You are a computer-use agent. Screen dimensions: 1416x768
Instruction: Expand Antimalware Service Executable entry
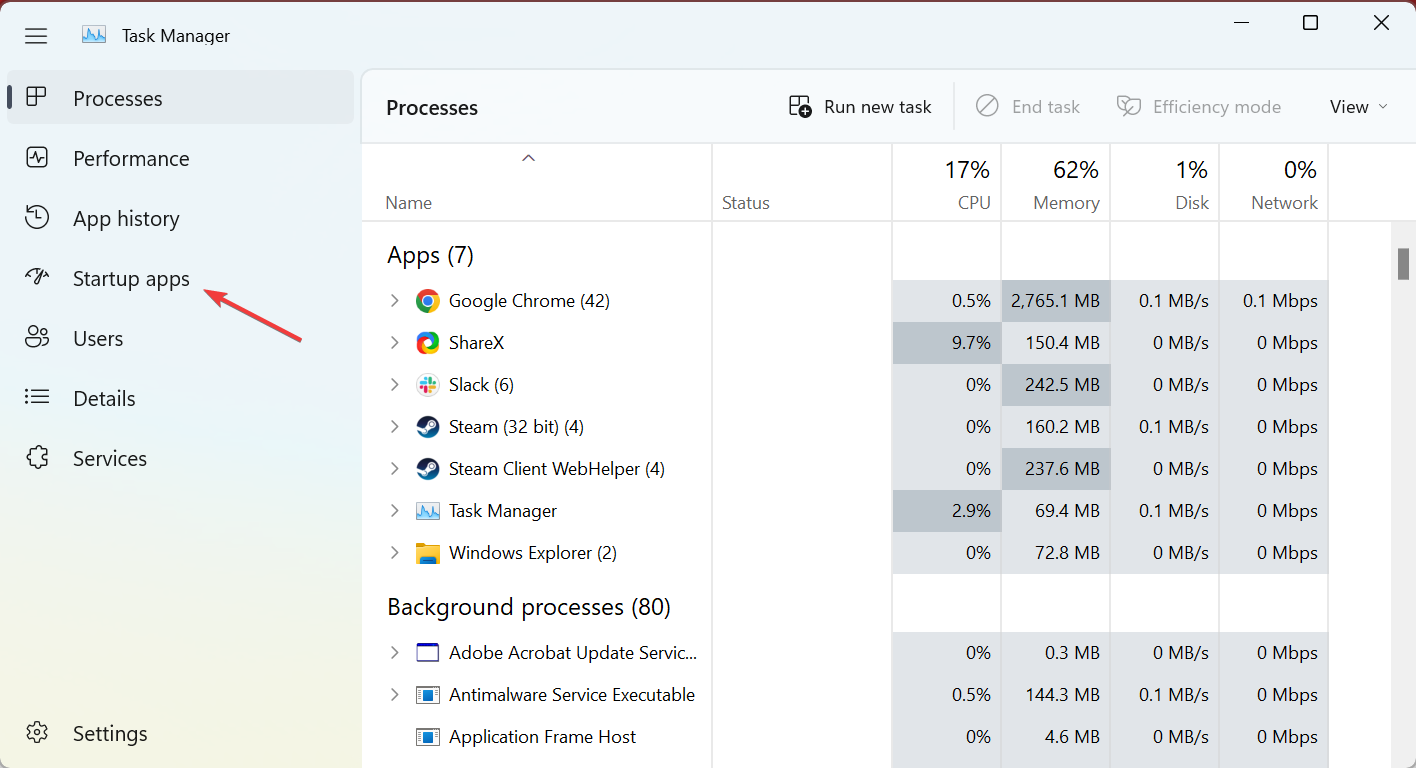394,695
